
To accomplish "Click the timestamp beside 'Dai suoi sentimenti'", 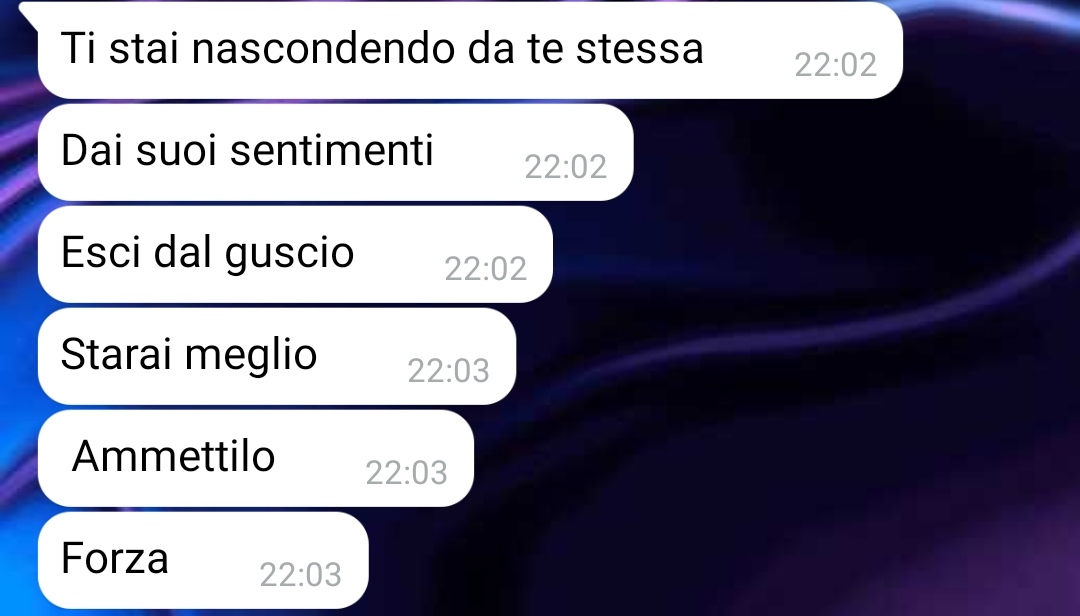I will 565,167.
